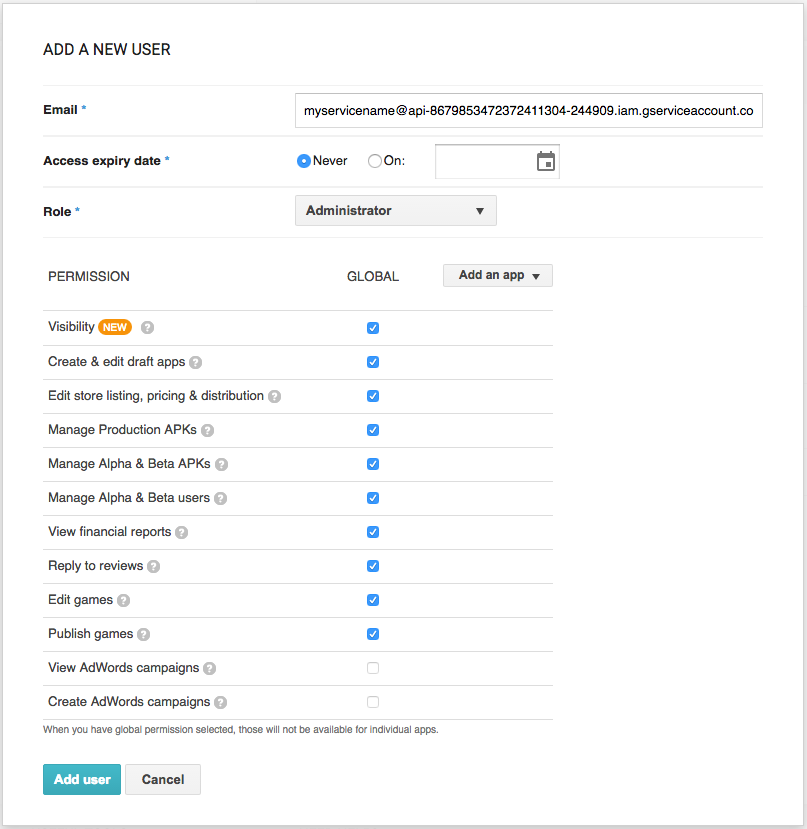Viewport: 807px width, 829px height.
Task: Click help icon for Manage Production APKs
Action: point(207,430)
